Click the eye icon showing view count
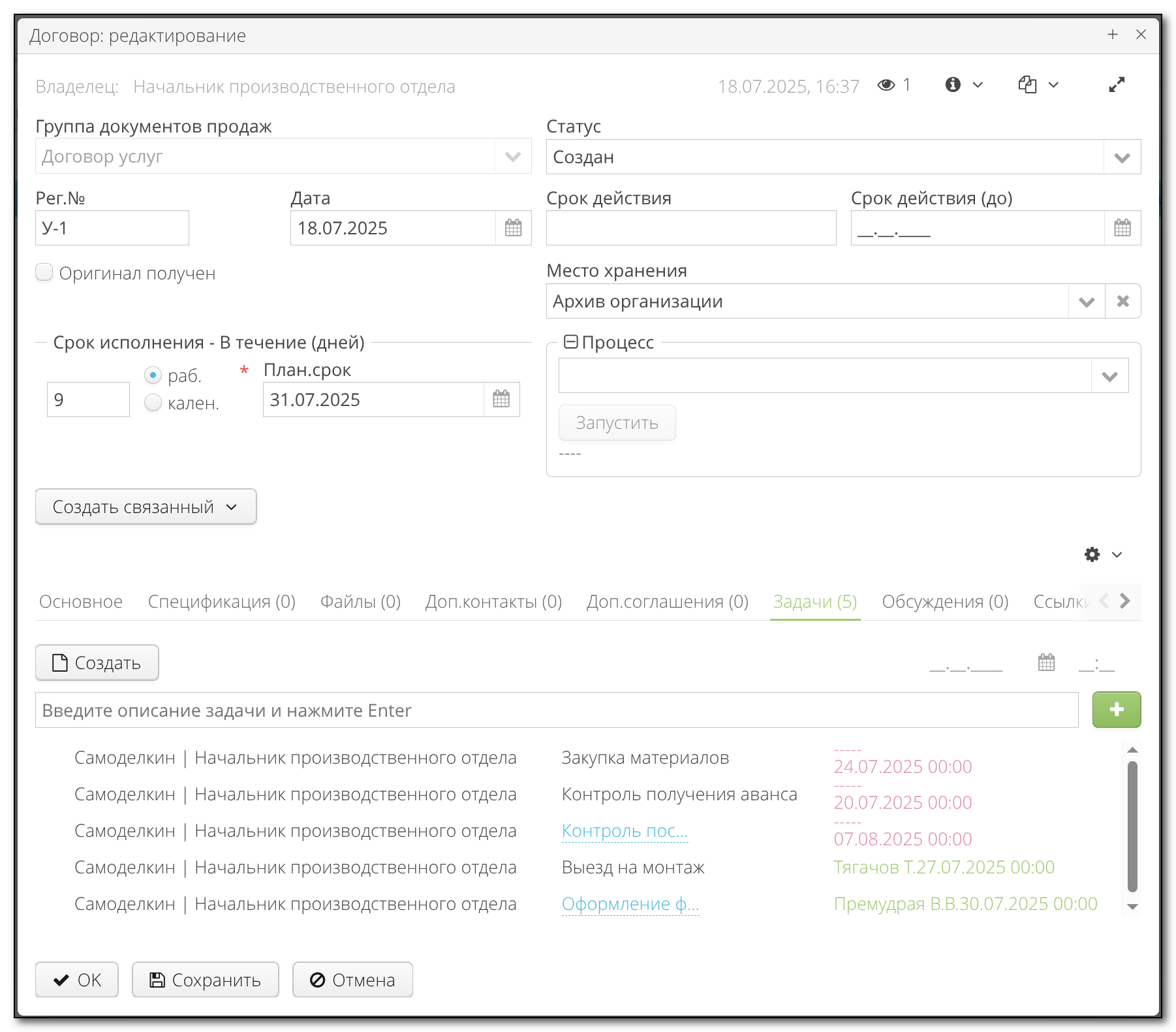The image size is (1176, 1032). click(x=886, y=84)
